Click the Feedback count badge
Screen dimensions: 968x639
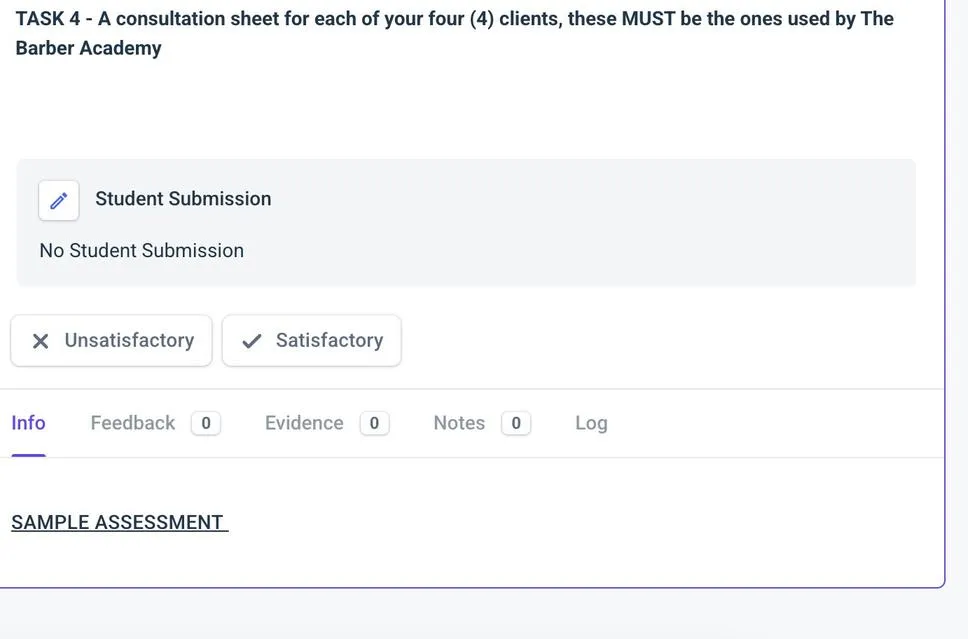[x=206, y=423]
